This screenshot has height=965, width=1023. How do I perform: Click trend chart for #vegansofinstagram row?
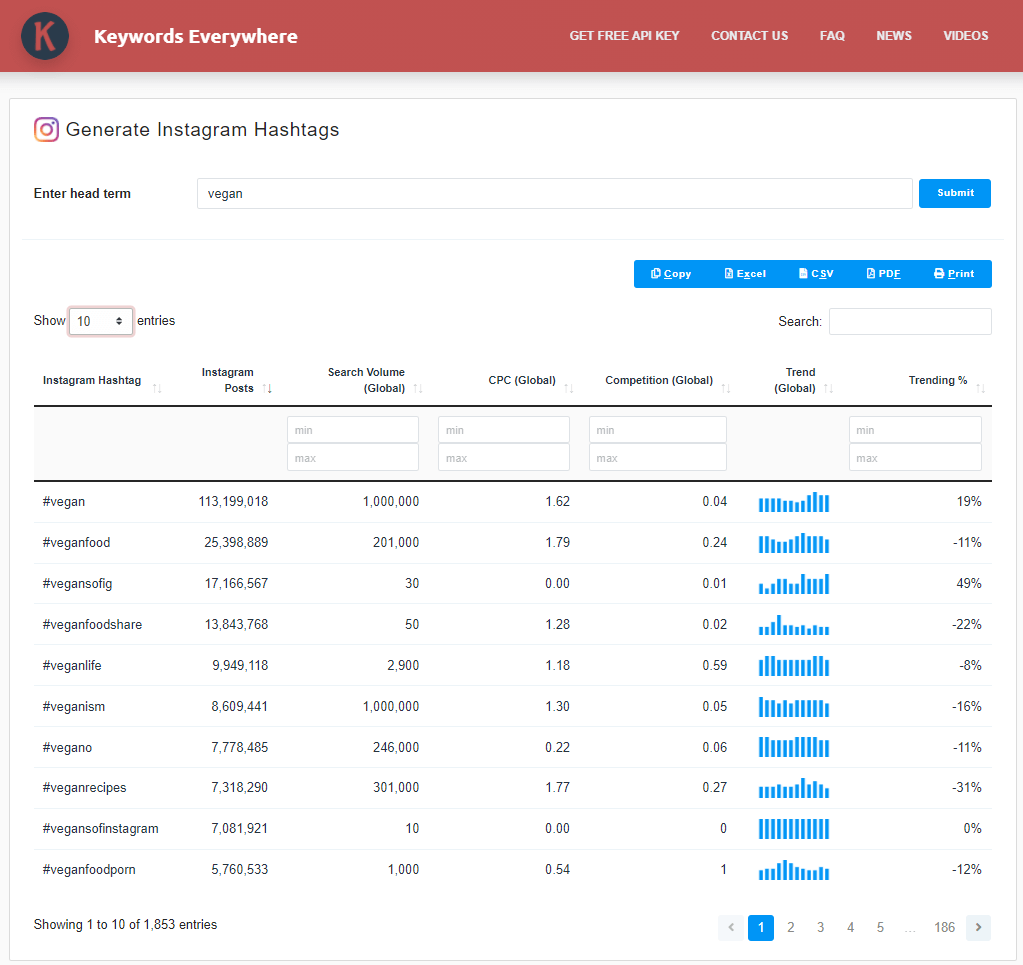coord(794,829)
